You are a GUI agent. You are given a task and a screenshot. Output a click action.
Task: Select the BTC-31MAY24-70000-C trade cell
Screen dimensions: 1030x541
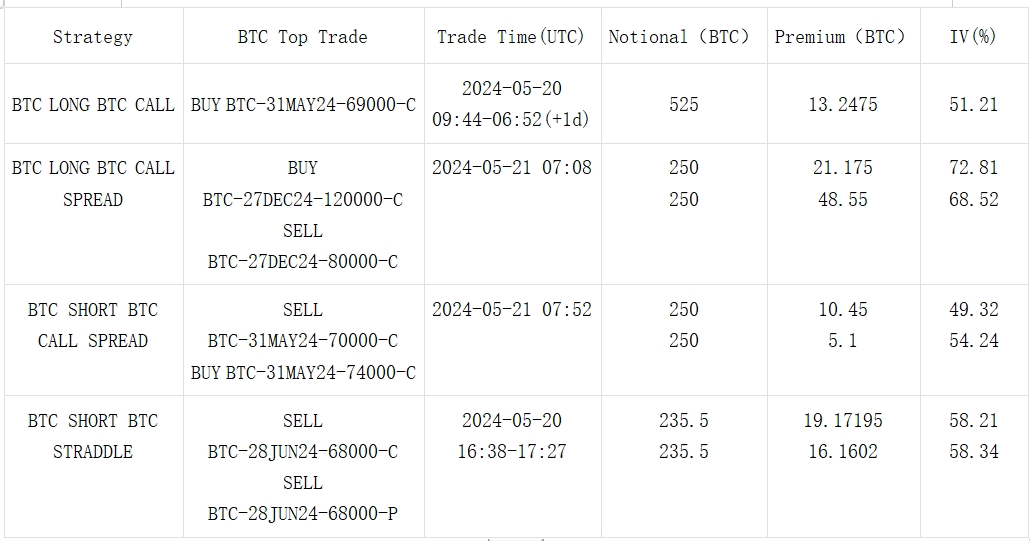point(303,340)
